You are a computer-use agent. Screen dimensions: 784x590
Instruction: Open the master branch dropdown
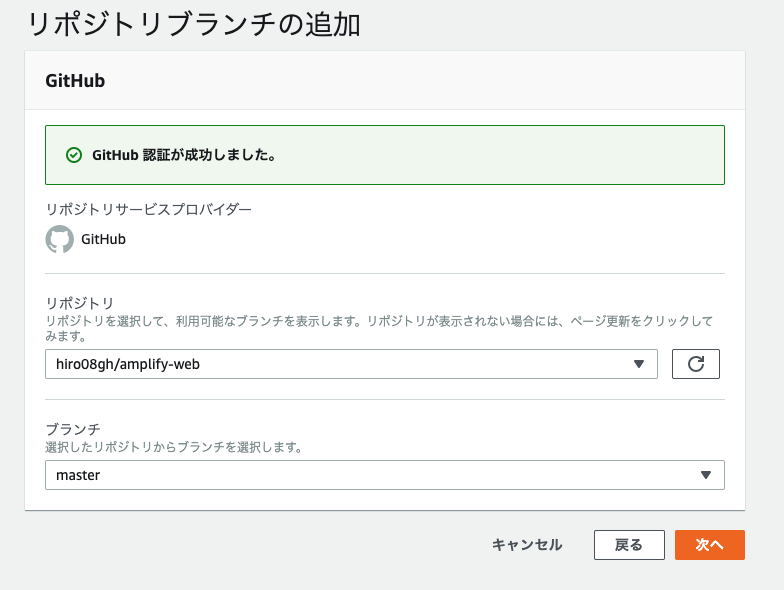tap(384, 475)
